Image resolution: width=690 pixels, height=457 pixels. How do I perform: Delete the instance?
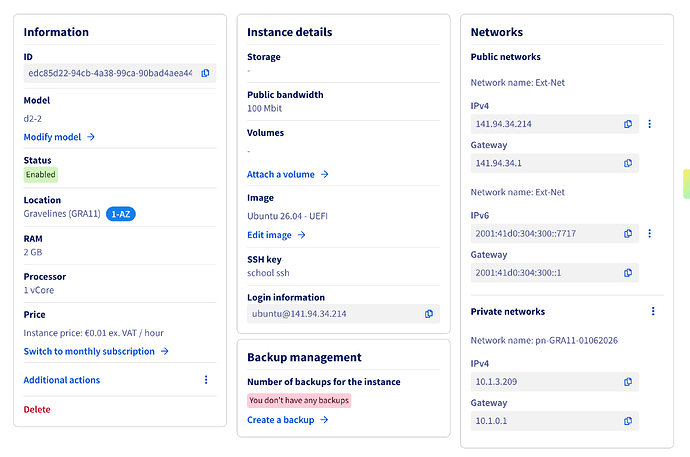(37, 409)
